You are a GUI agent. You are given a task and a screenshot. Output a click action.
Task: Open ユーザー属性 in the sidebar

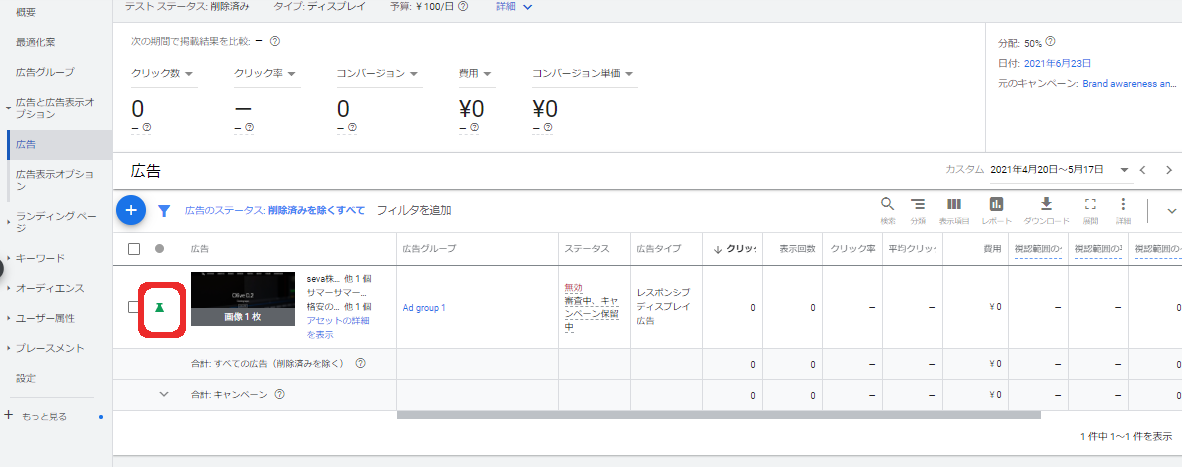[45, 319]
